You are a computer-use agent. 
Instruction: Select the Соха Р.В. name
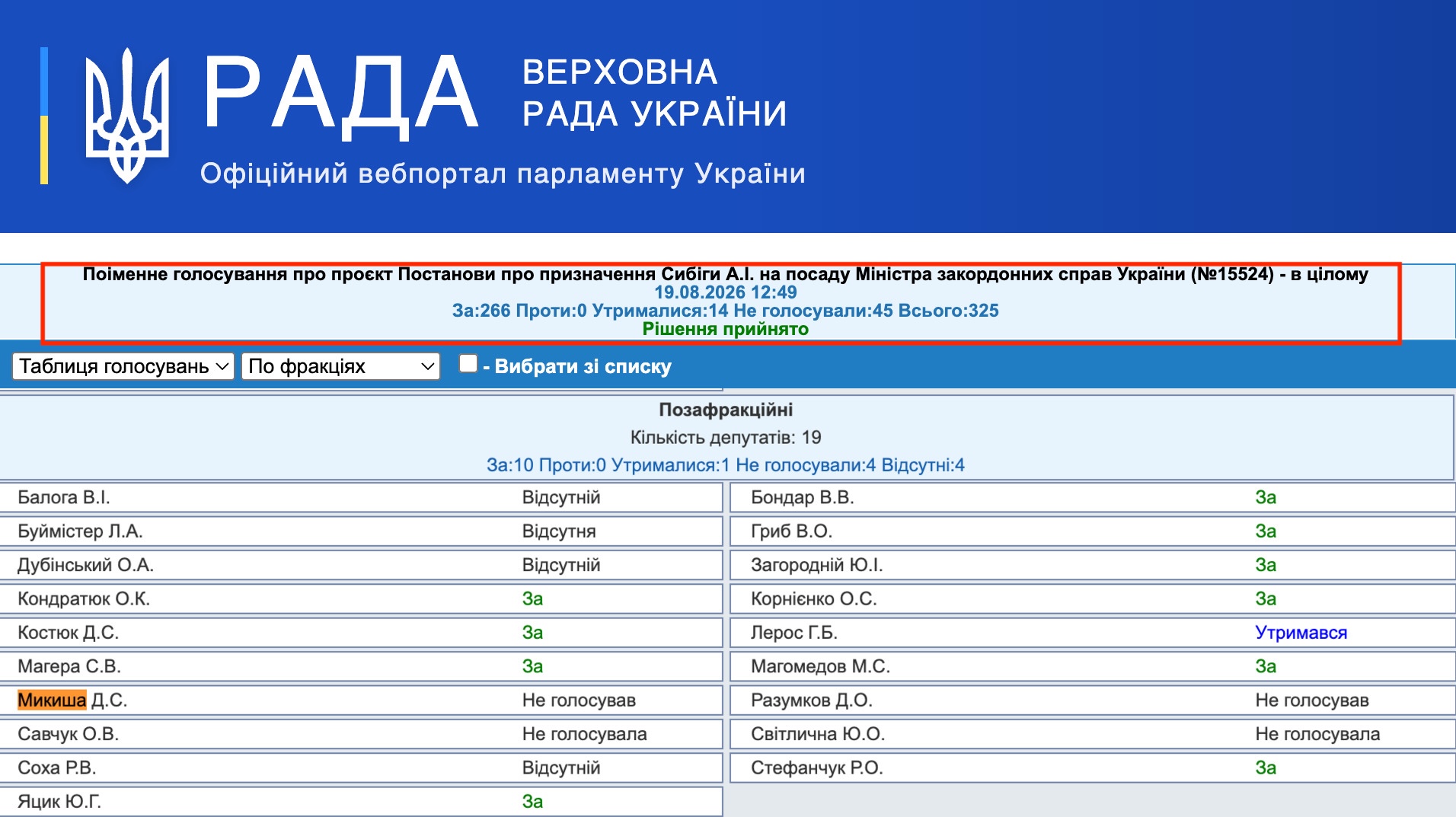click(x=56, y=768)
